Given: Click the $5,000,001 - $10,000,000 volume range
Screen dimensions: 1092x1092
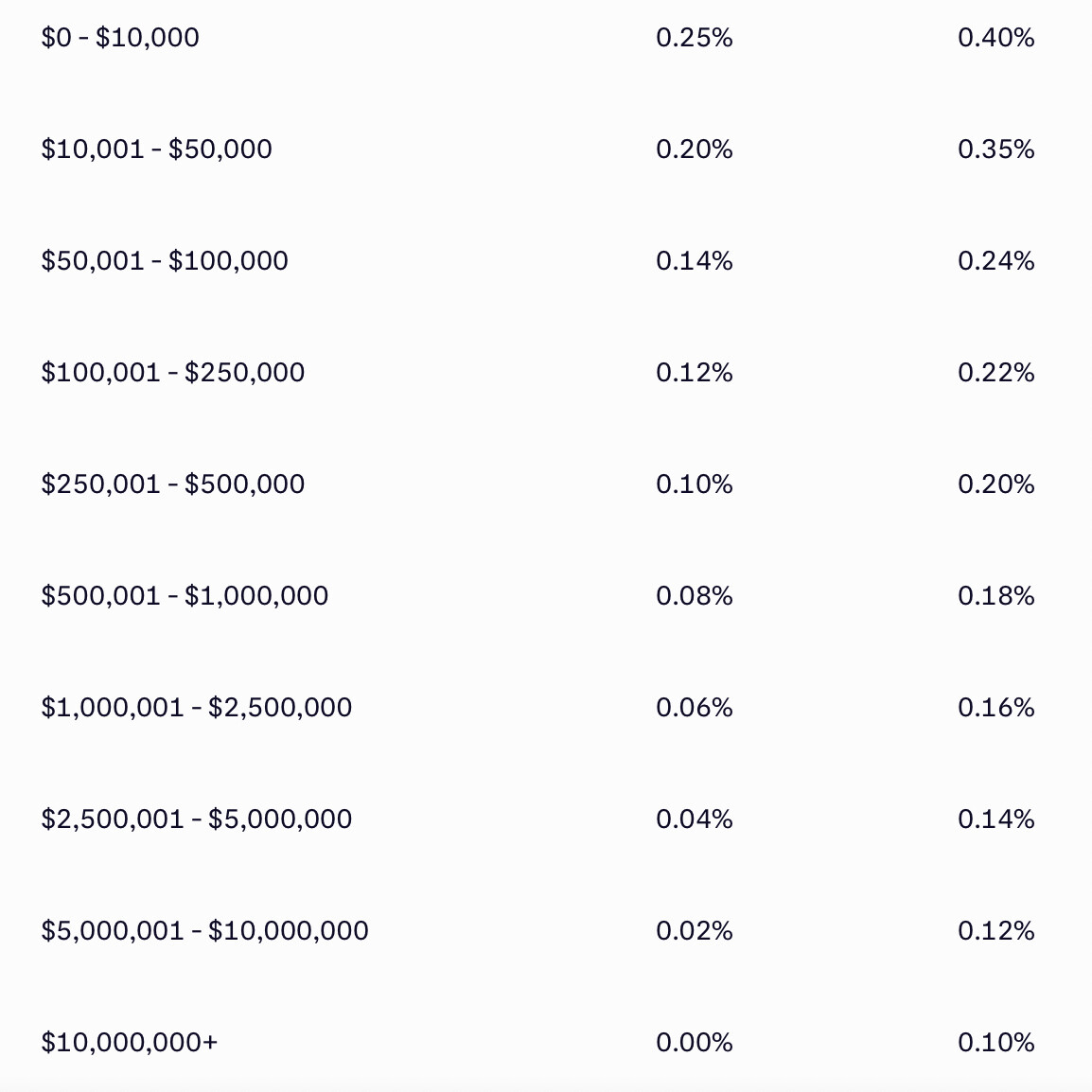Looking at the screenshot, I should [204, 931].
